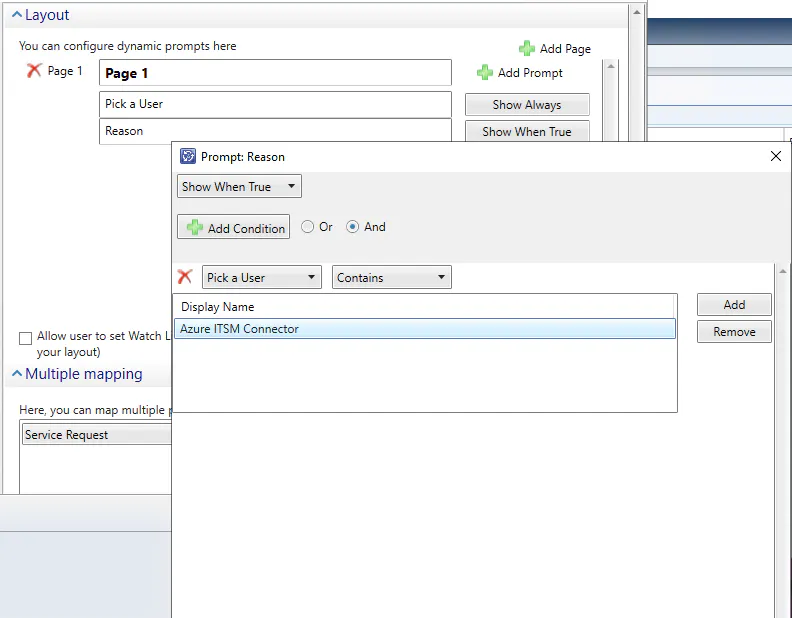Click the Page 1 title field
The width and height of the screenshot is (792, 618).
275,73
